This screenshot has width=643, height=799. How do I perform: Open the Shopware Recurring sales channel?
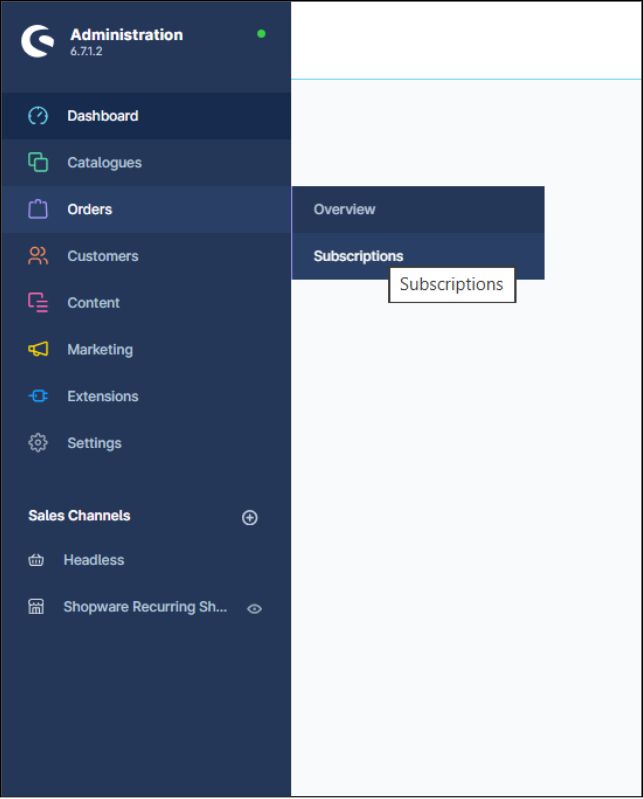pyautogui.click(x=145, y=607)
